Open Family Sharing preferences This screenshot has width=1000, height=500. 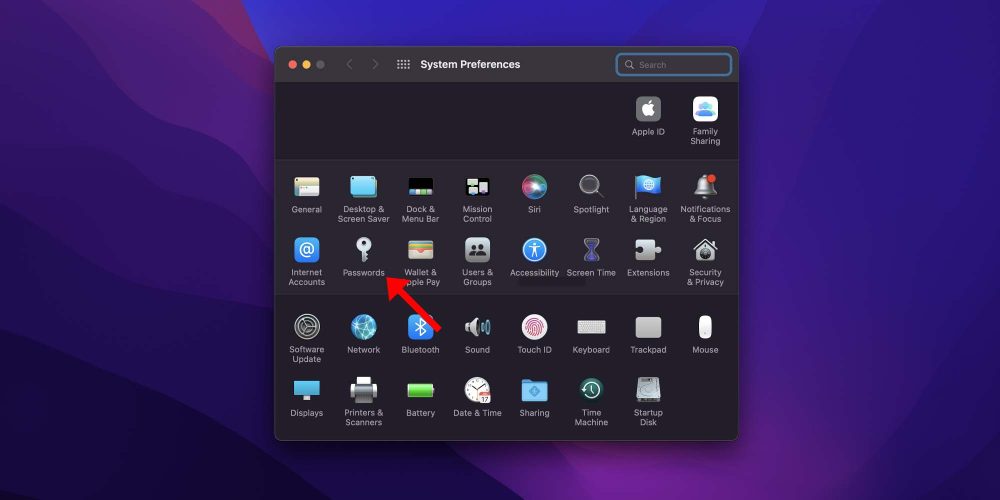tap(705, 110)
